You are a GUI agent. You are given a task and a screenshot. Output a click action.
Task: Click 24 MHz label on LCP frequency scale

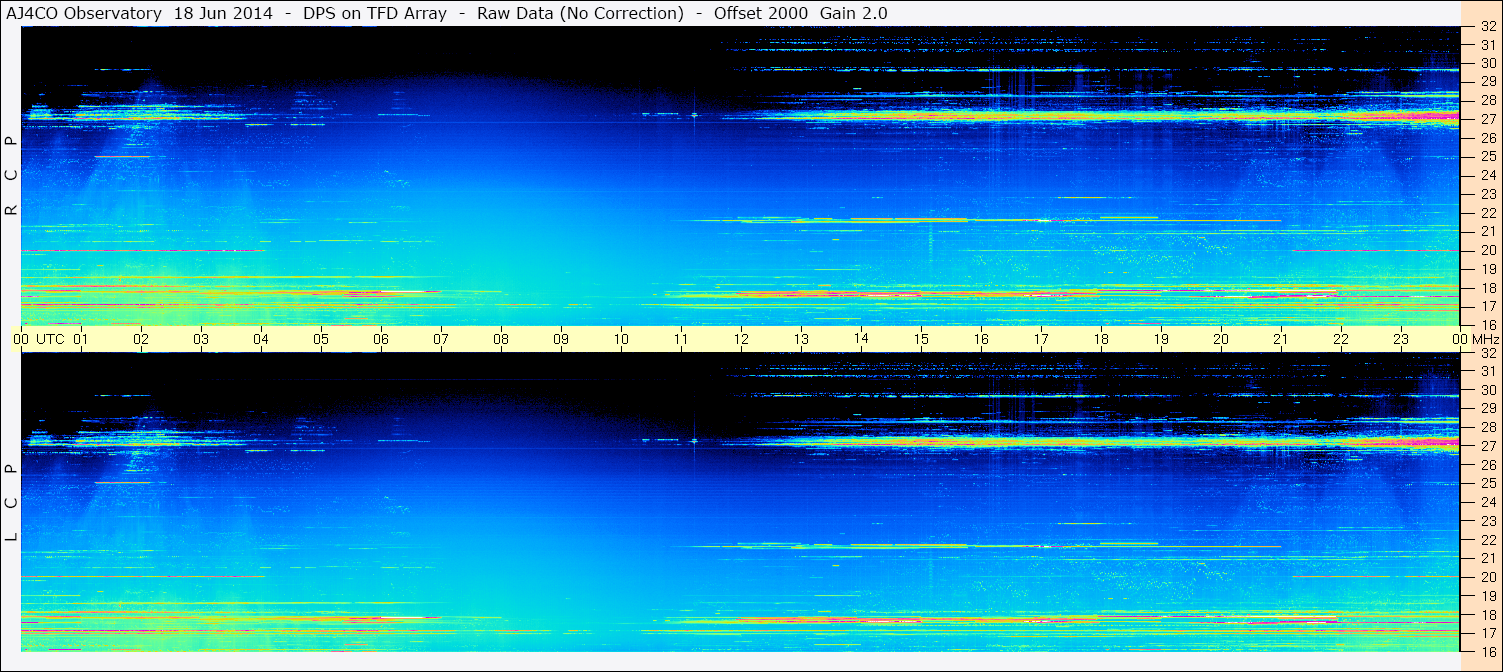coord(1487,502)
